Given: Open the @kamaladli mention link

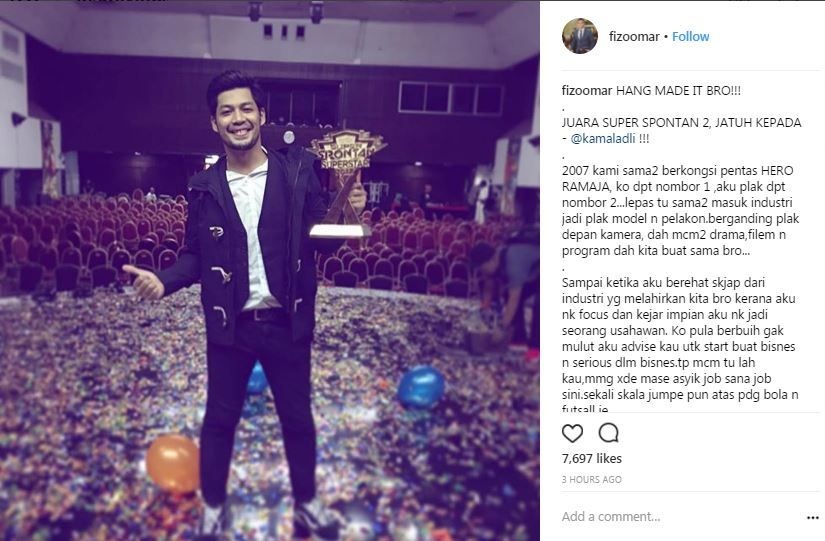Looking at the screenshot, I should (x=603, y=138).
